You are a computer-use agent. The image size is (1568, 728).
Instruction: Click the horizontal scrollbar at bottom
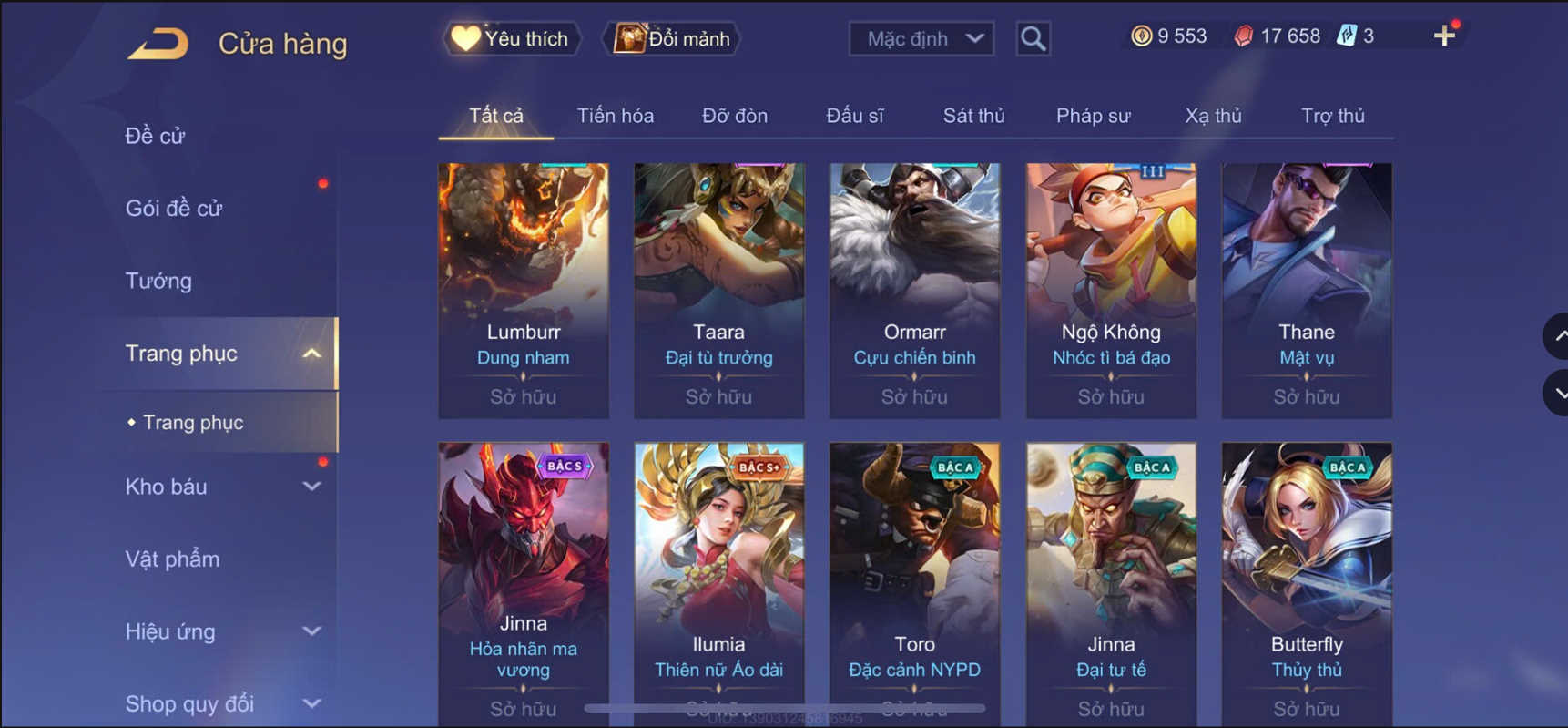click(785, 708)
